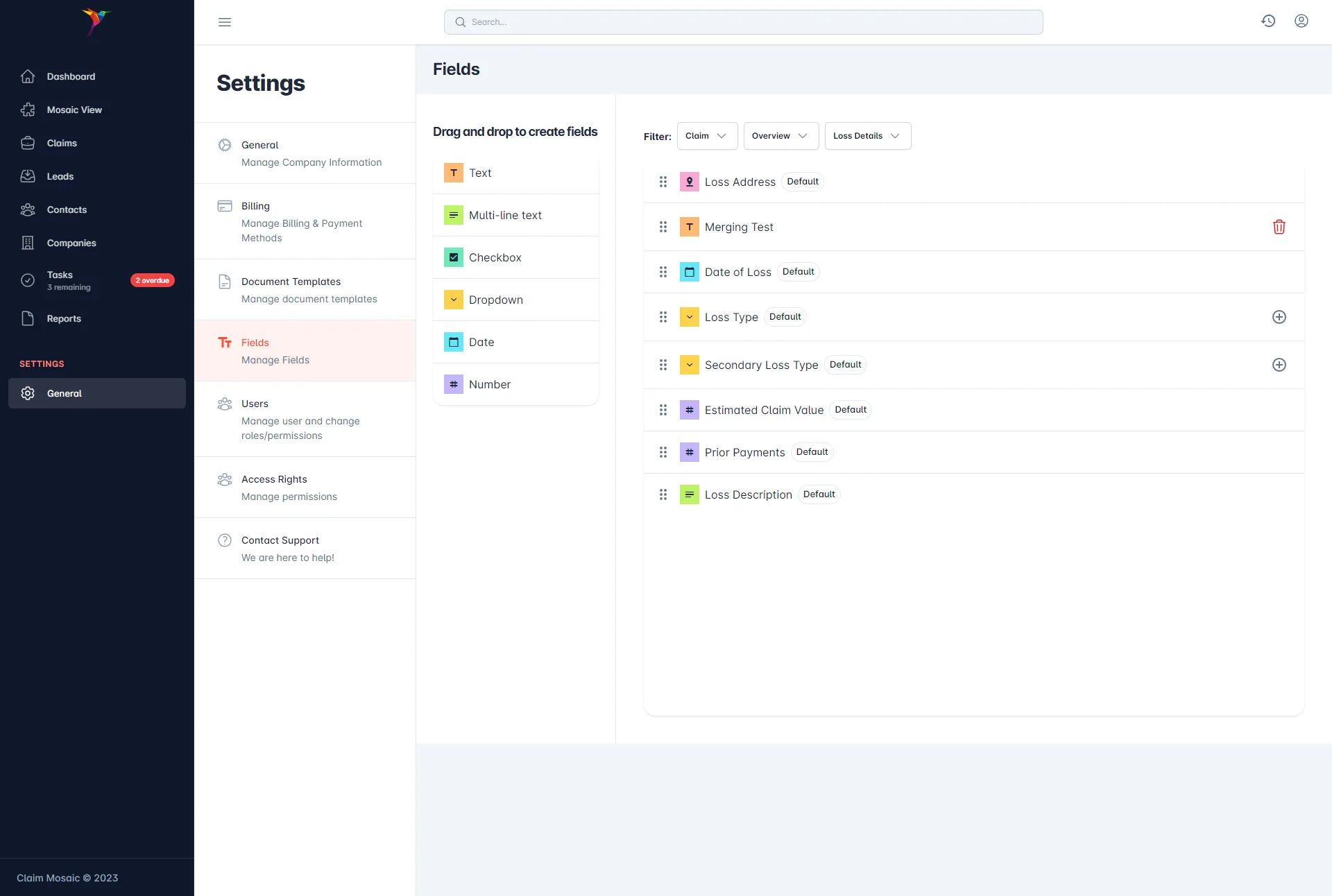The height and width of the screenshot is (896, 1332).
Task: Collapse the sidebar with the hamburger toggle
Action: click(225, 22)
